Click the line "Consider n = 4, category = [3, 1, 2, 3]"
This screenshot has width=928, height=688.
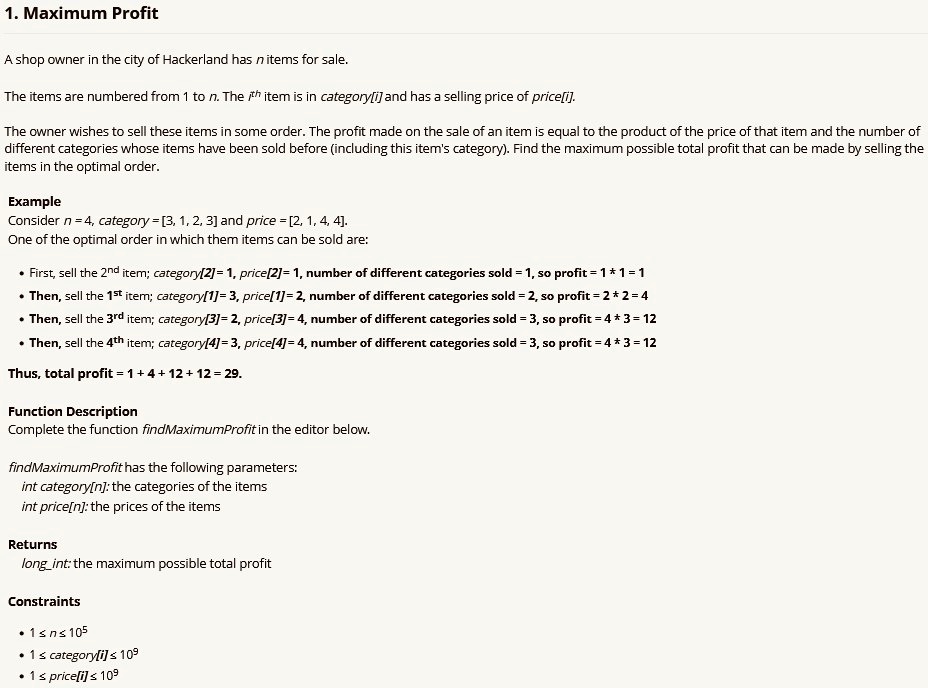point(178,220)
